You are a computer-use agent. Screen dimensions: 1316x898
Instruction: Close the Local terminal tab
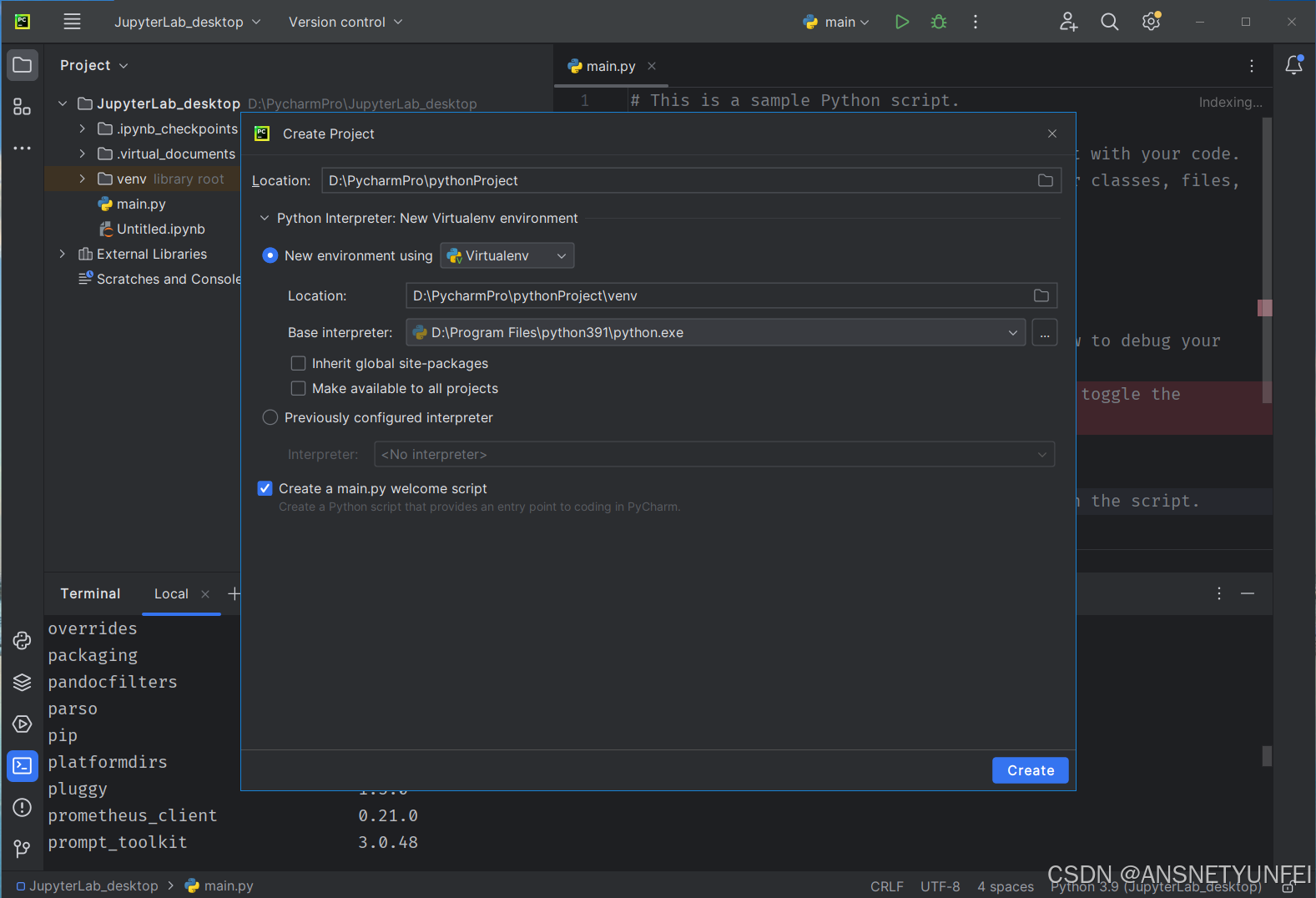pyautogui.click(x=205, y=594)
